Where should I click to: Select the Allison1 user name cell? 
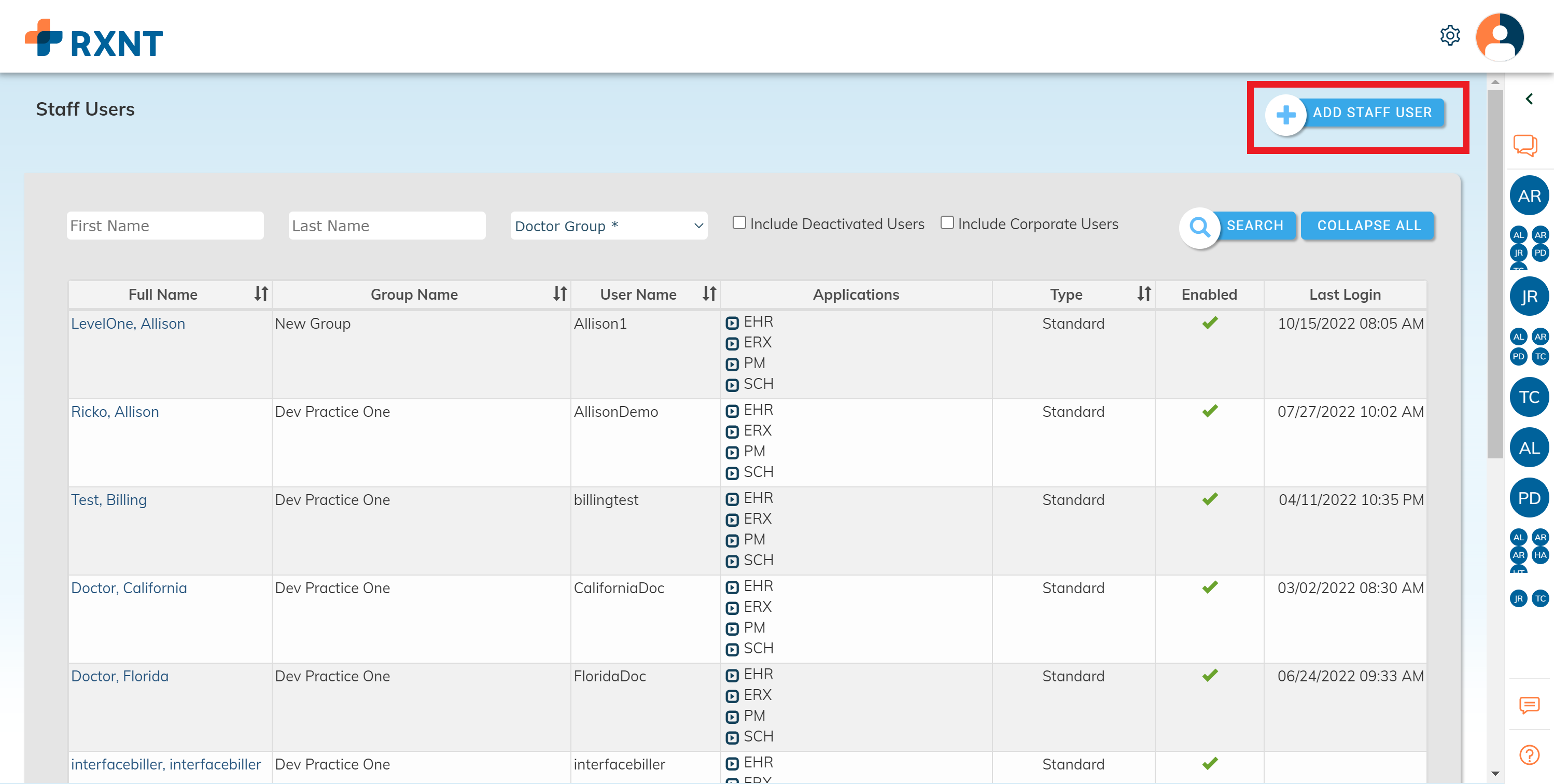coord(646,355)
